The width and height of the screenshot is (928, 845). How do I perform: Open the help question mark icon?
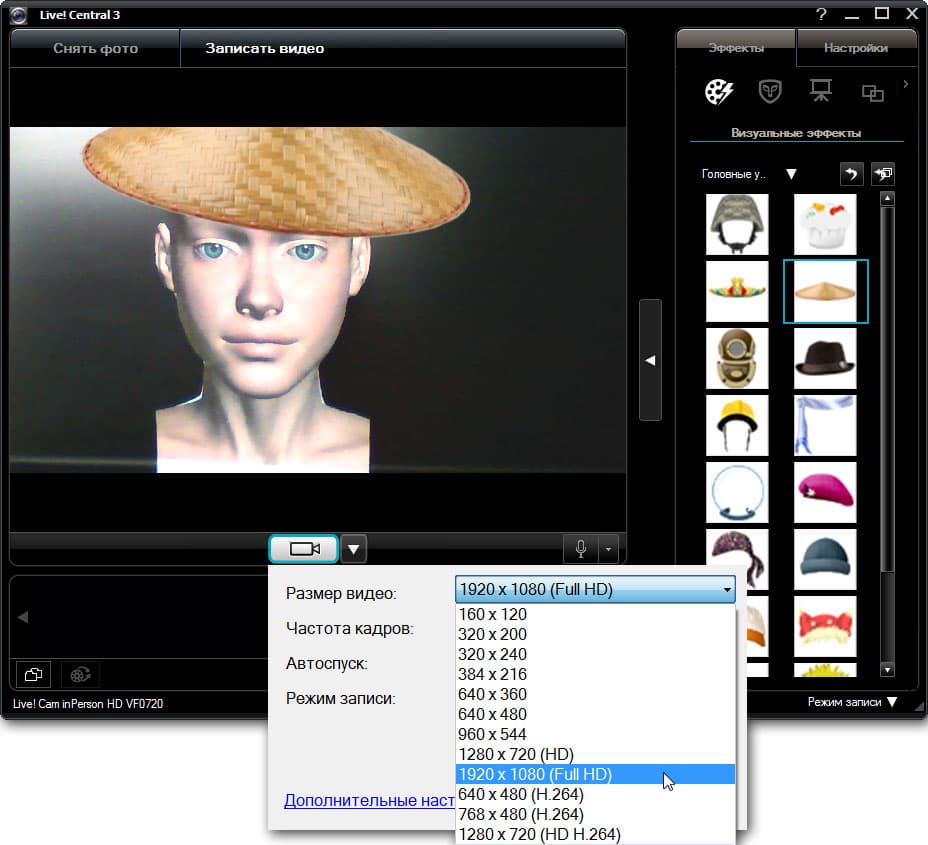pyautogui.click(x=821, y=14)
